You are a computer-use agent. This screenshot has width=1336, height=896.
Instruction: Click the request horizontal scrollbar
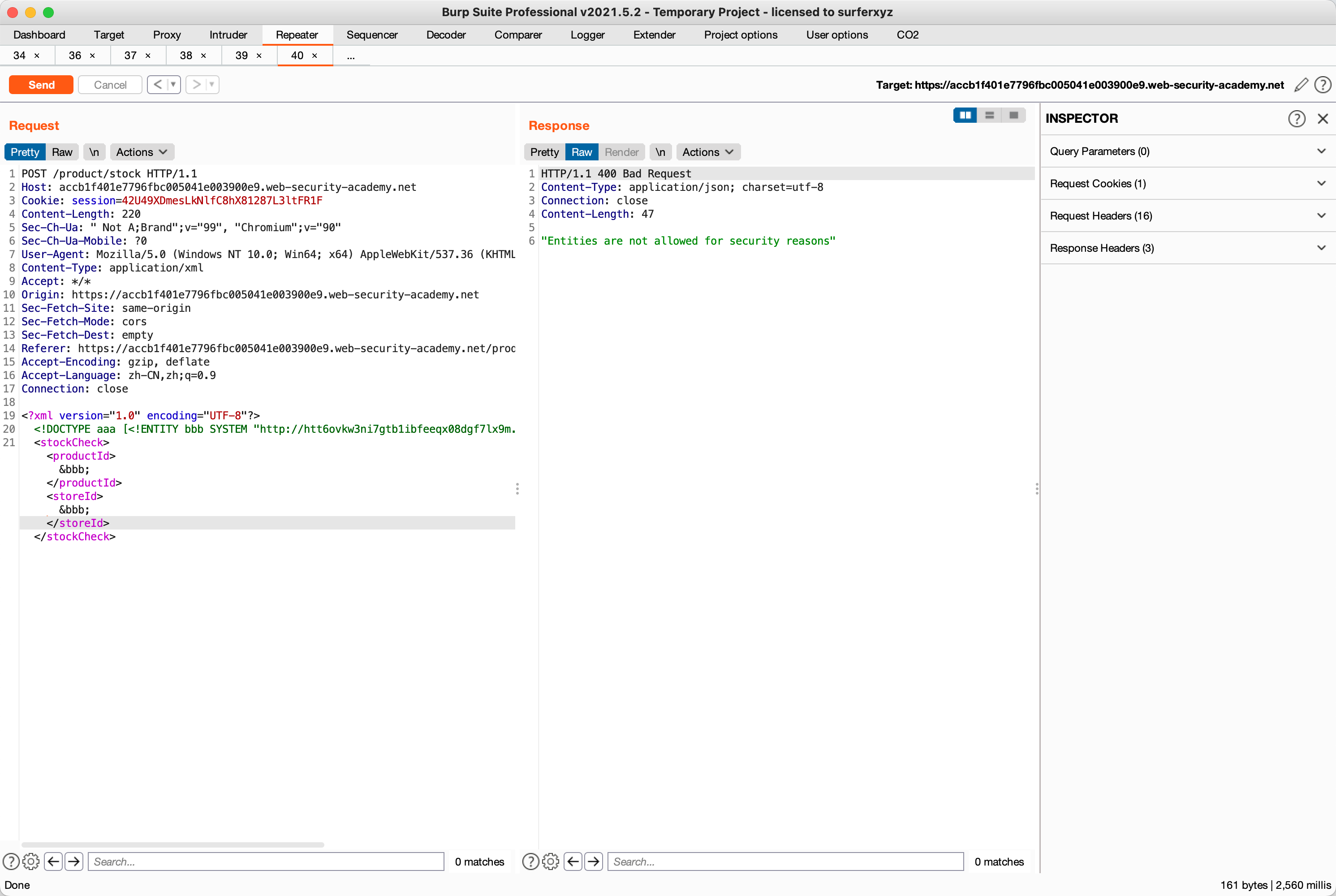[172, 844]
